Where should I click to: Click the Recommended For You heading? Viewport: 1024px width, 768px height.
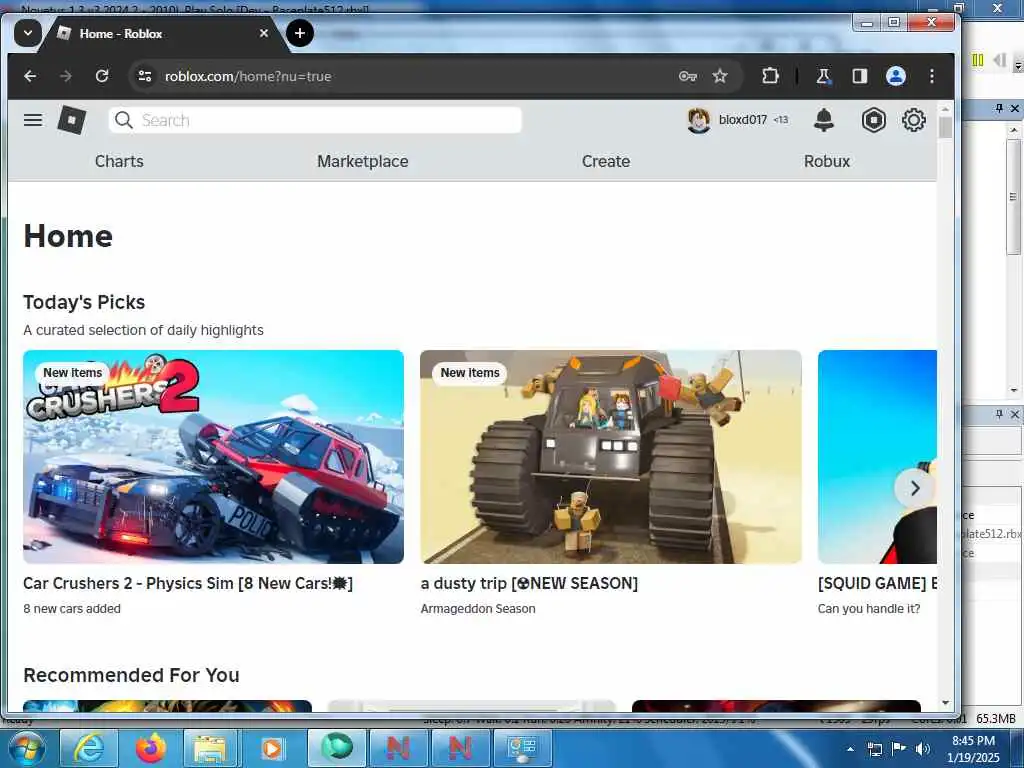(x=131, y=675)
